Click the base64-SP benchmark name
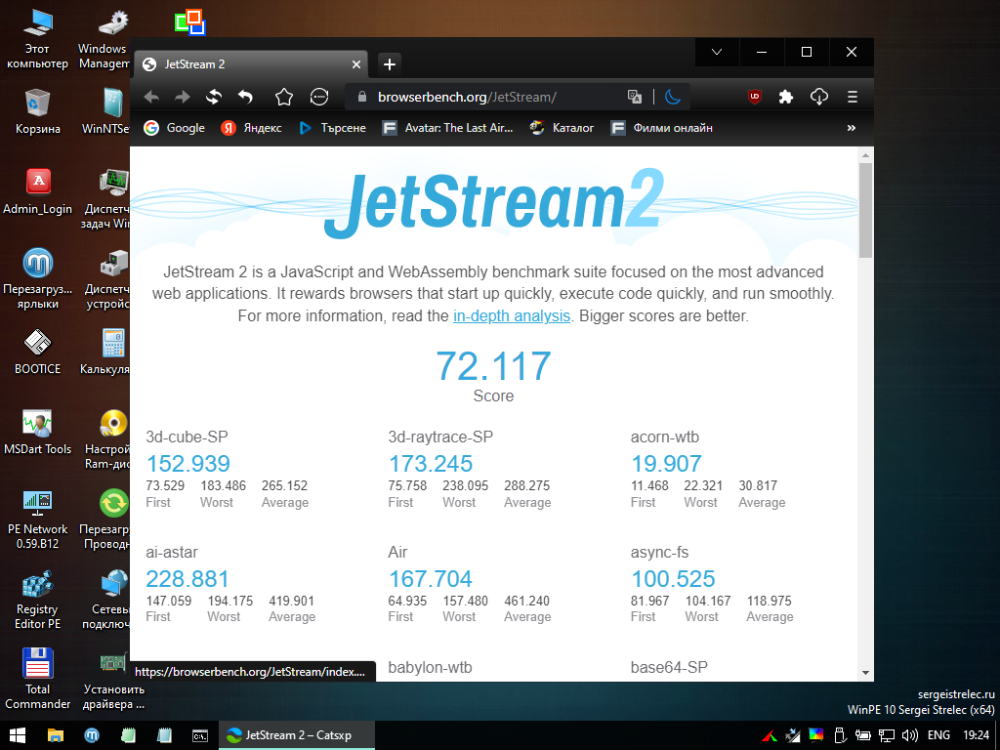1000x750 pixels. pos(669,668)
